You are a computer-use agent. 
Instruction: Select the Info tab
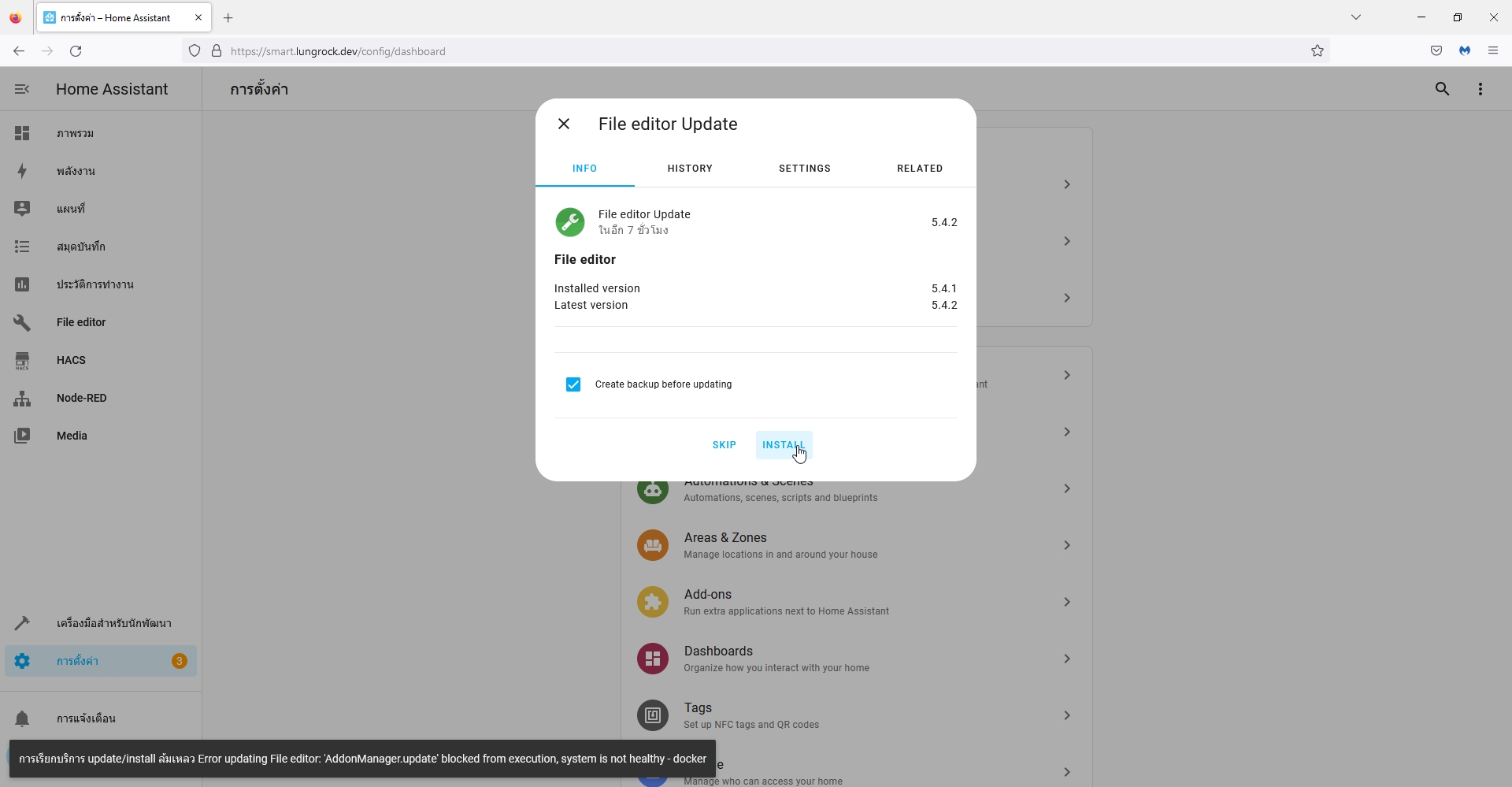pyautogui.click(x=585, y=169)
